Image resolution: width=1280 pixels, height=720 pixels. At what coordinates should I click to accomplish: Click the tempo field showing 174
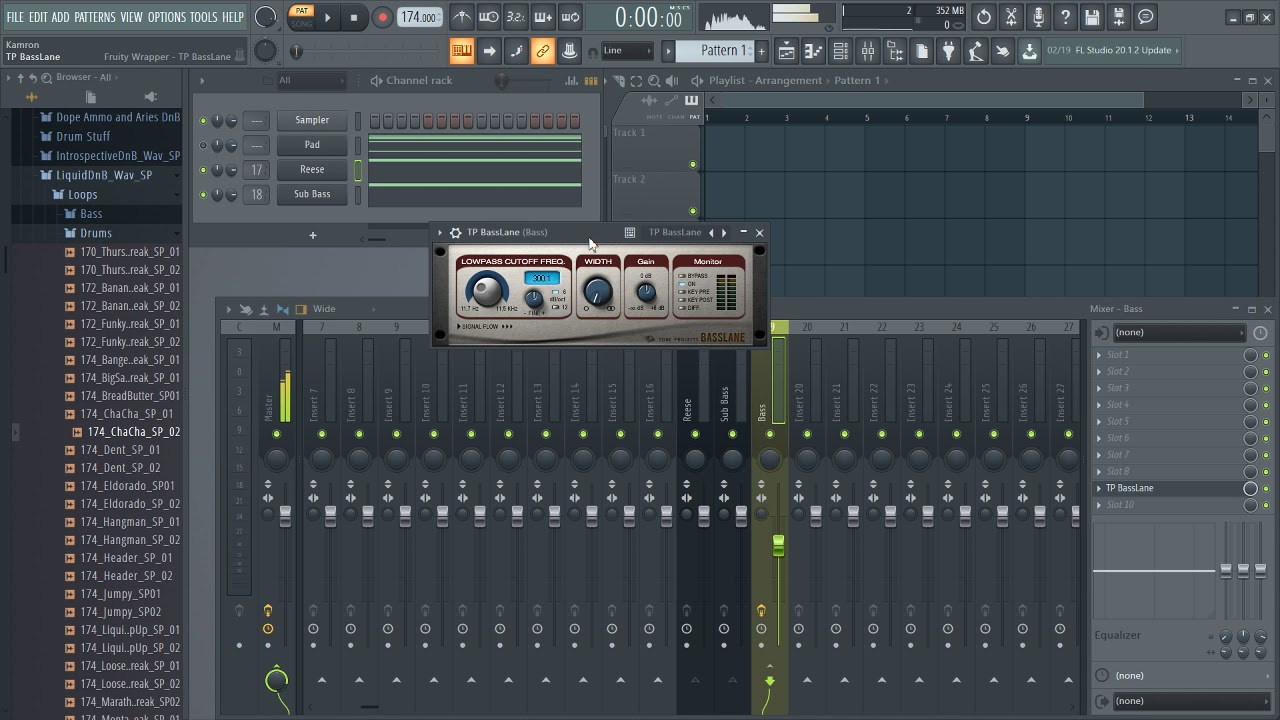pyautogui.click(x=420, y=17)
